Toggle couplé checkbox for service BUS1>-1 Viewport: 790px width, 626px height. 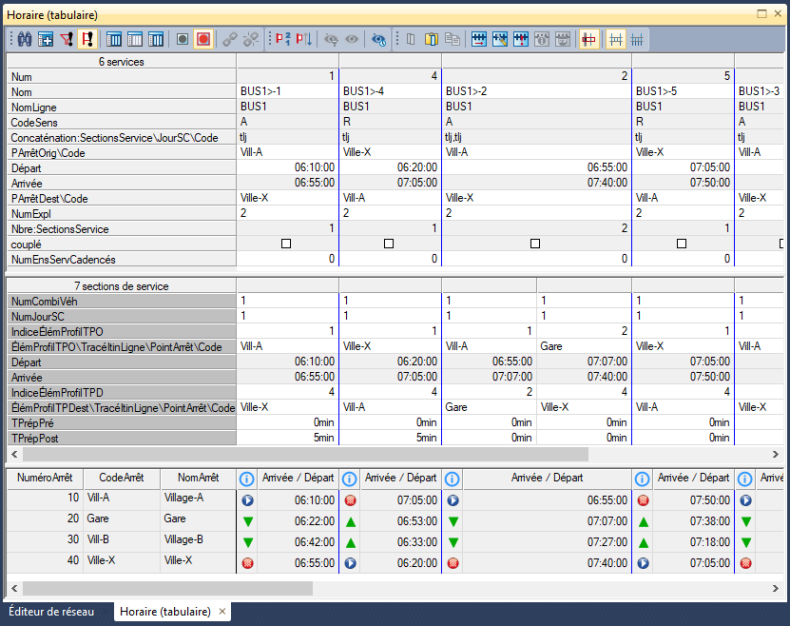pos(286,243)
